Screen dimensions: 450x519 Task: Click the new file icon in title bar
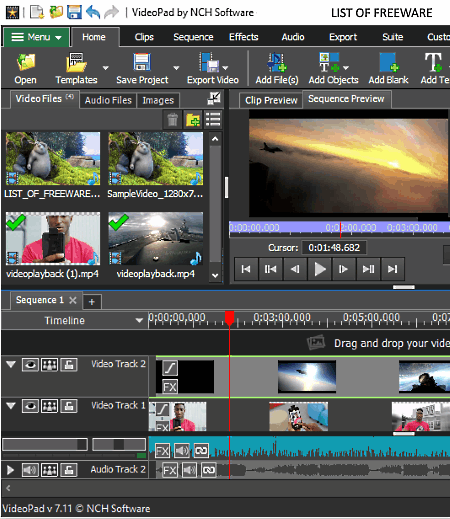37,12
